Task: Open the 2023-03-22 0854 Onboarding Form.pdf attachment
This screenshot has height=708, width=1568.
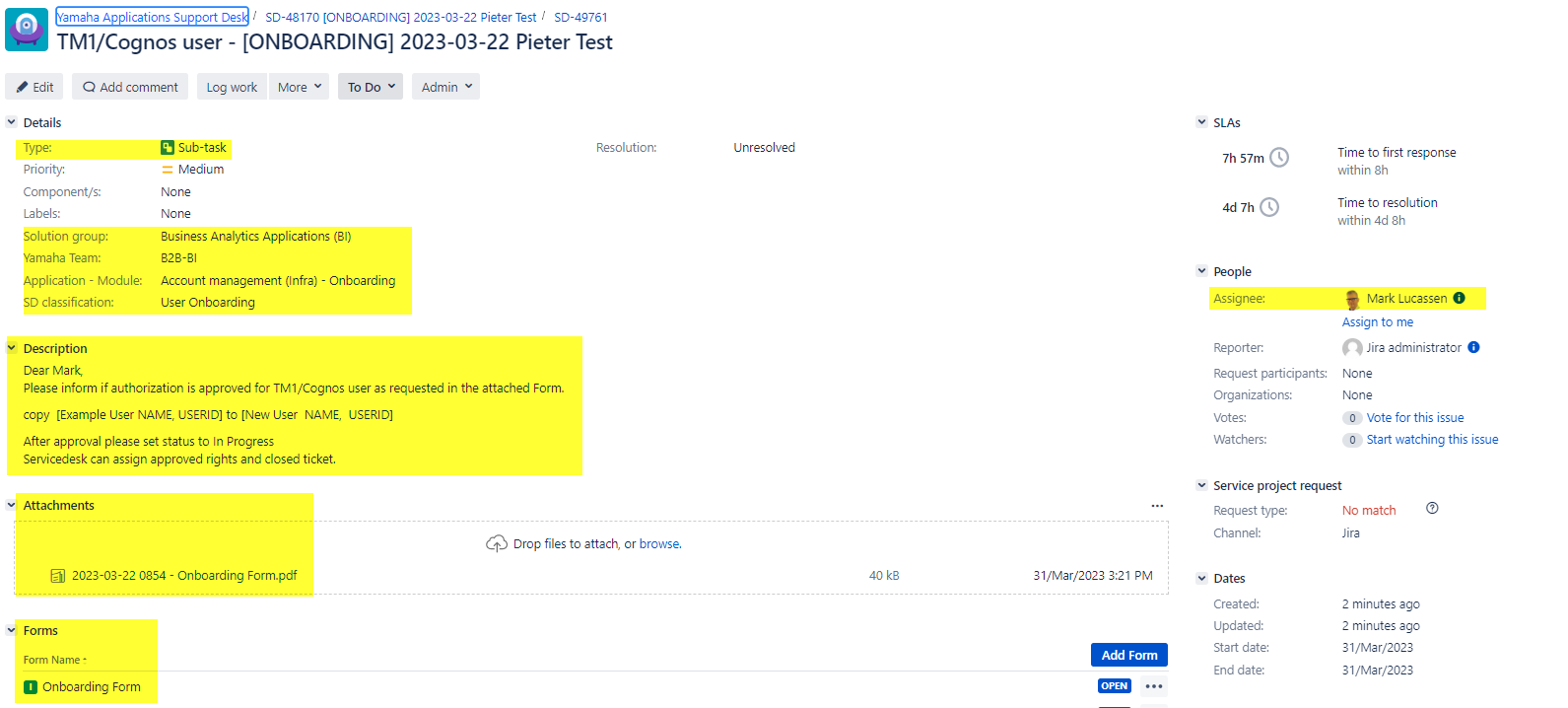Action: (184, 576)
